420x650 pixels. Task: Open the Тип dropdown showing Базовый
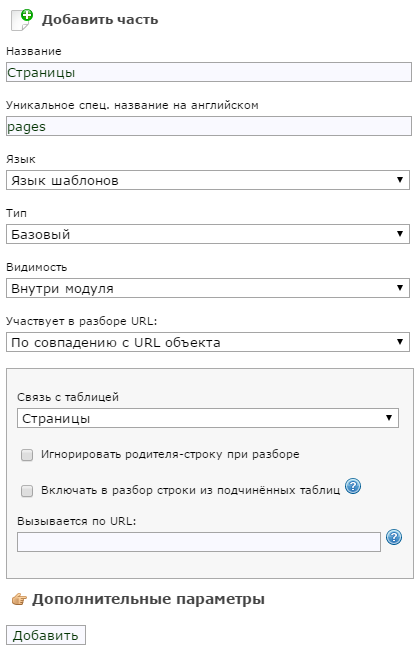[208, 234]
